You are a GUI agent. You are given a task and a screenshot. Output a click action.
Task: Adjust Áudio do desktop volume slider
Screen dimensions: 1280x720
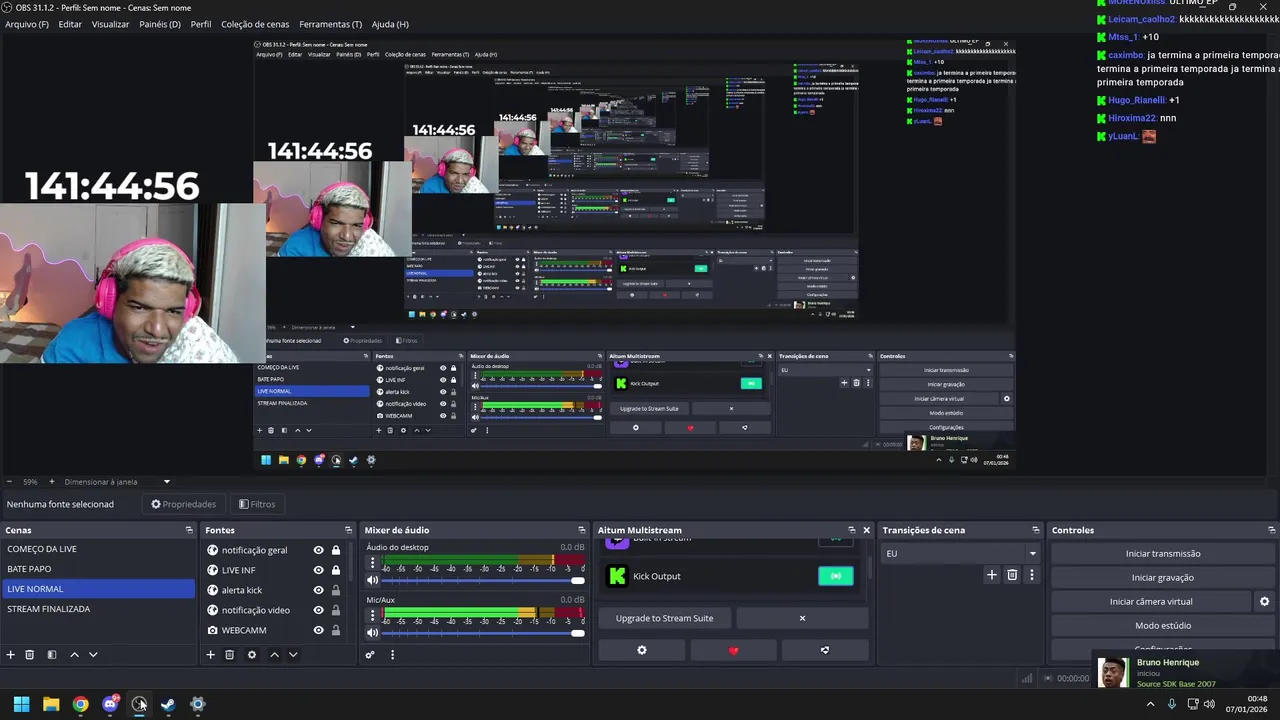tap(484, 580)
